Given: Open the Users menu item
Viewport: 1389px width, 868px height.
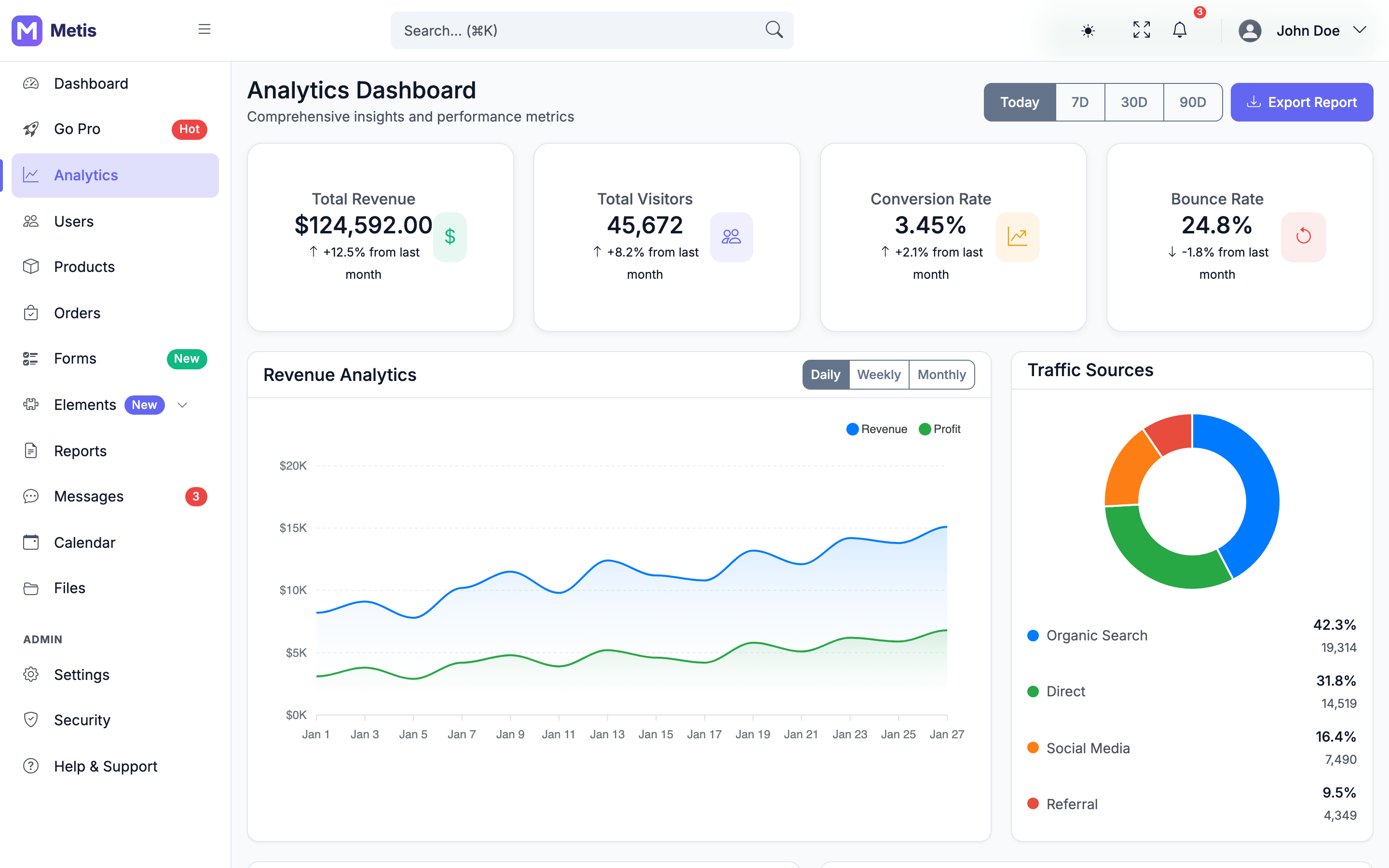Looking at the screenshot, I should tap(115, 221).
